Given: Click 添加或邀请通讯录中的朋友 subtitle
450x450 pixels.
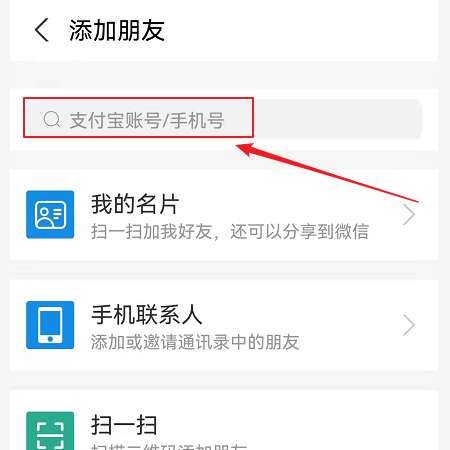Looking at the screenshot, I should pyautogui.click(x=195, y=342).
